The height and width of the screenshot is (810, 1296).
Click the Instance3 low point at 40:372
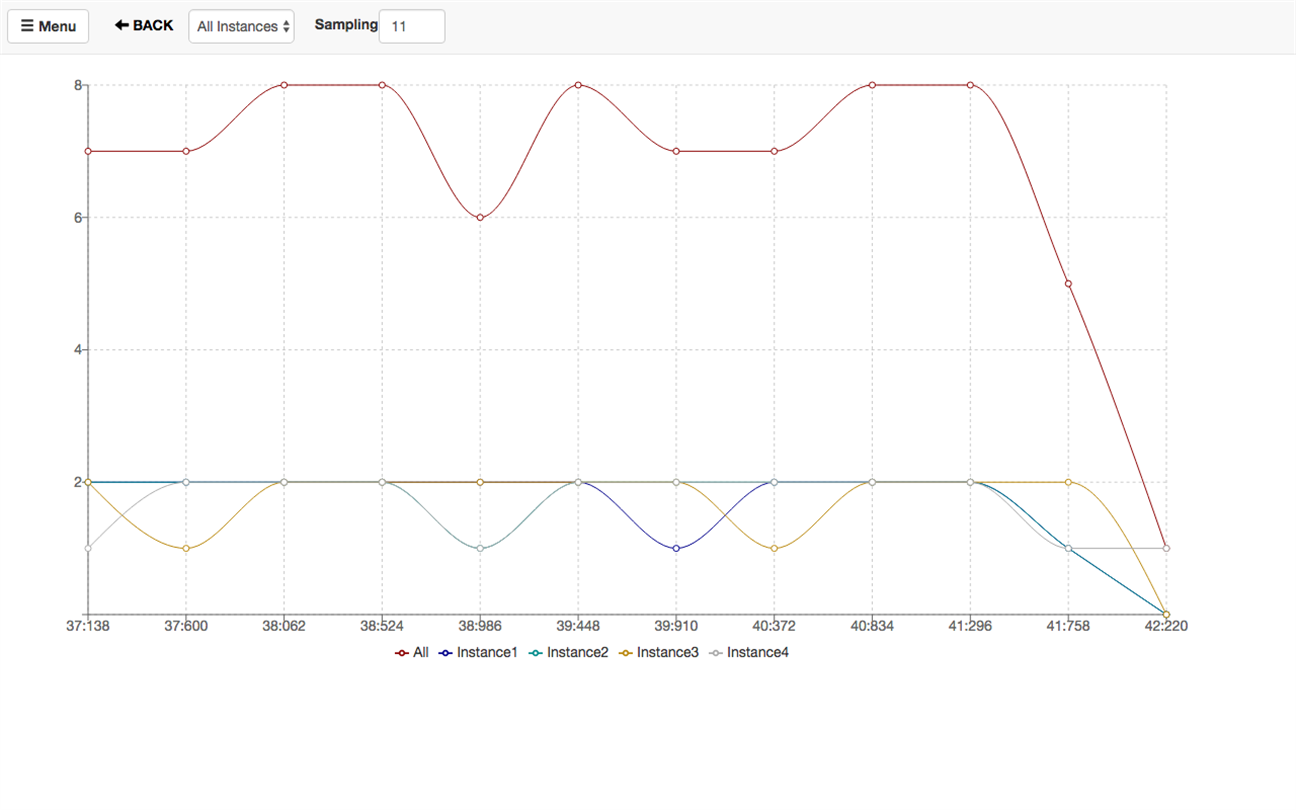pyautogui.click(x=774, y=548)
